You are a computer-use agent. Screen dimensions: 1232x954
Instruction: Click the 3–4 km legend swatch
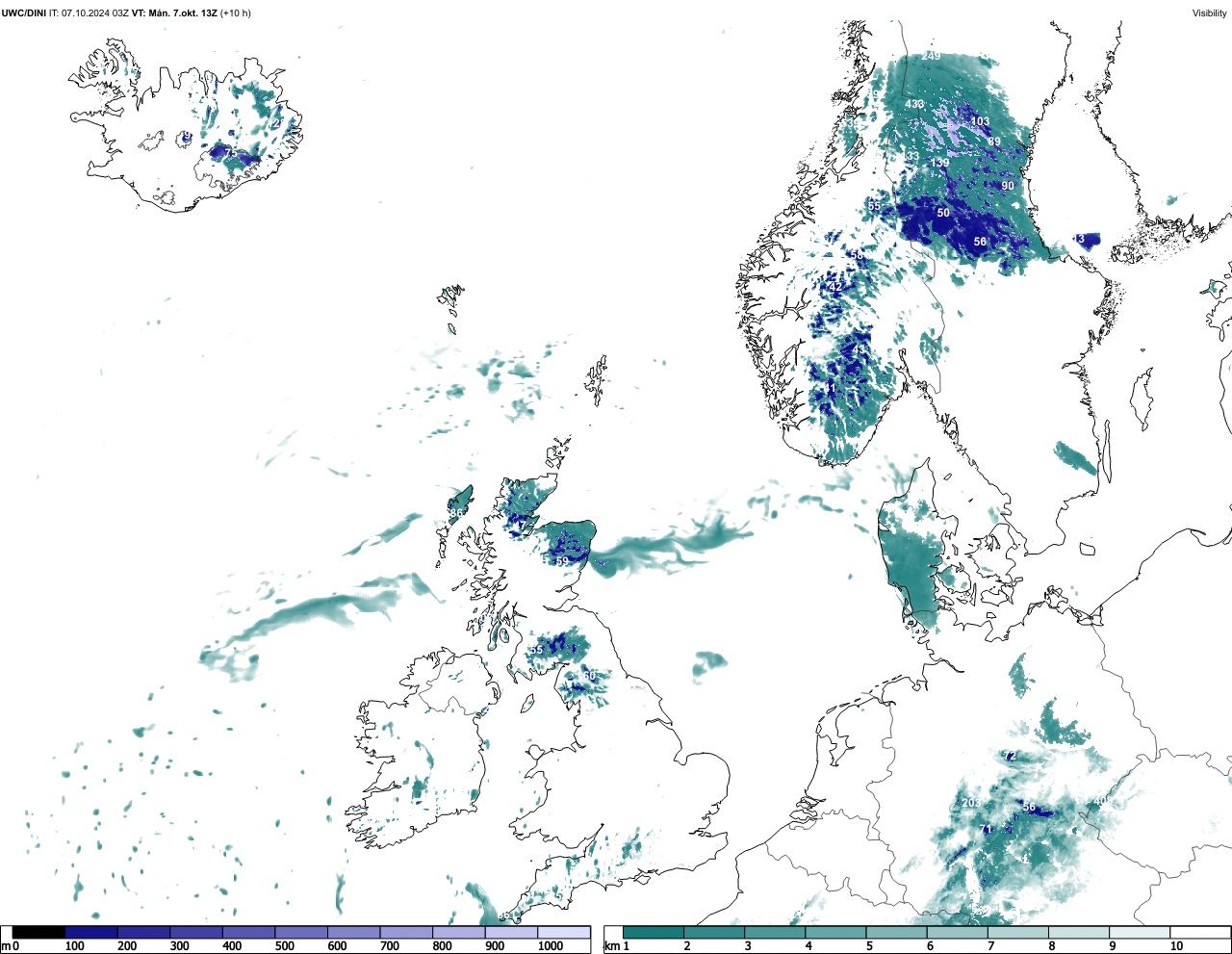click(x=775, y=932)
